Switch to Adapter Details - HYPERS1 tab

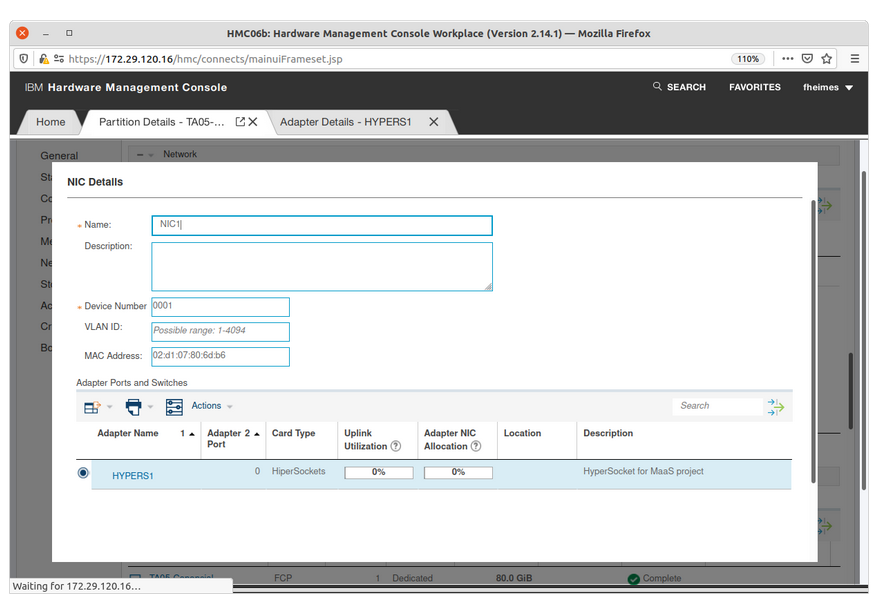(x=345, y=122)
